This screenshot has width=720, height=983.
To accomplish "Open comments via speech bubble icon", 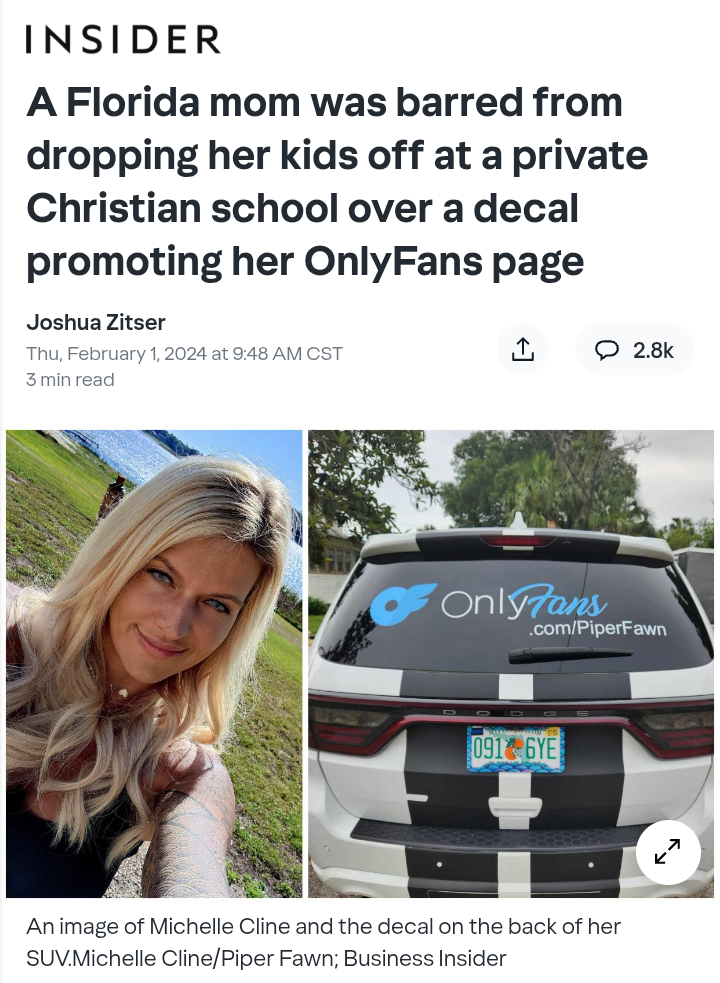I will click(606, 350).
